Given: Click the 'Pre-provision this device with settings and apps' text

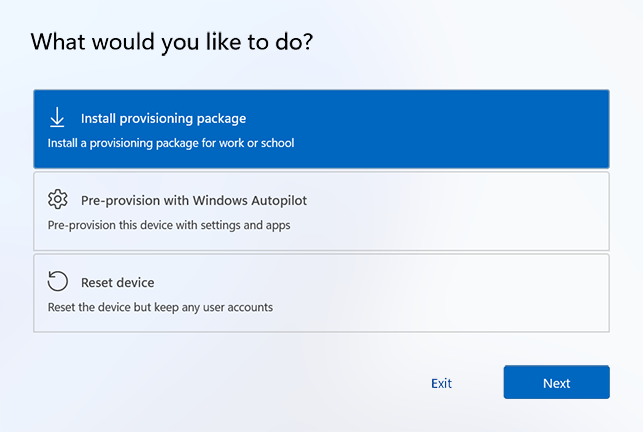Looking at the screenshot, I should tap(169, 225).
